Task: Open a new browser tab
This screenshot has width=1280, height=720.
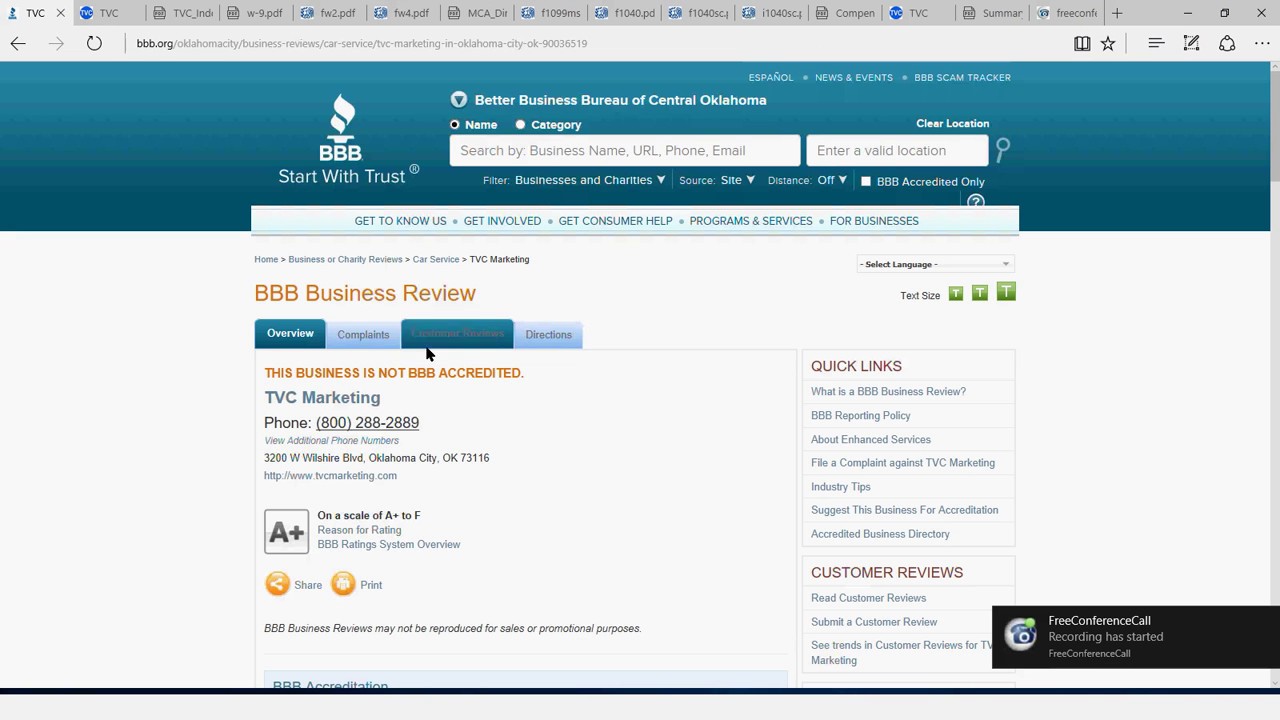Action: (1117, 13)
